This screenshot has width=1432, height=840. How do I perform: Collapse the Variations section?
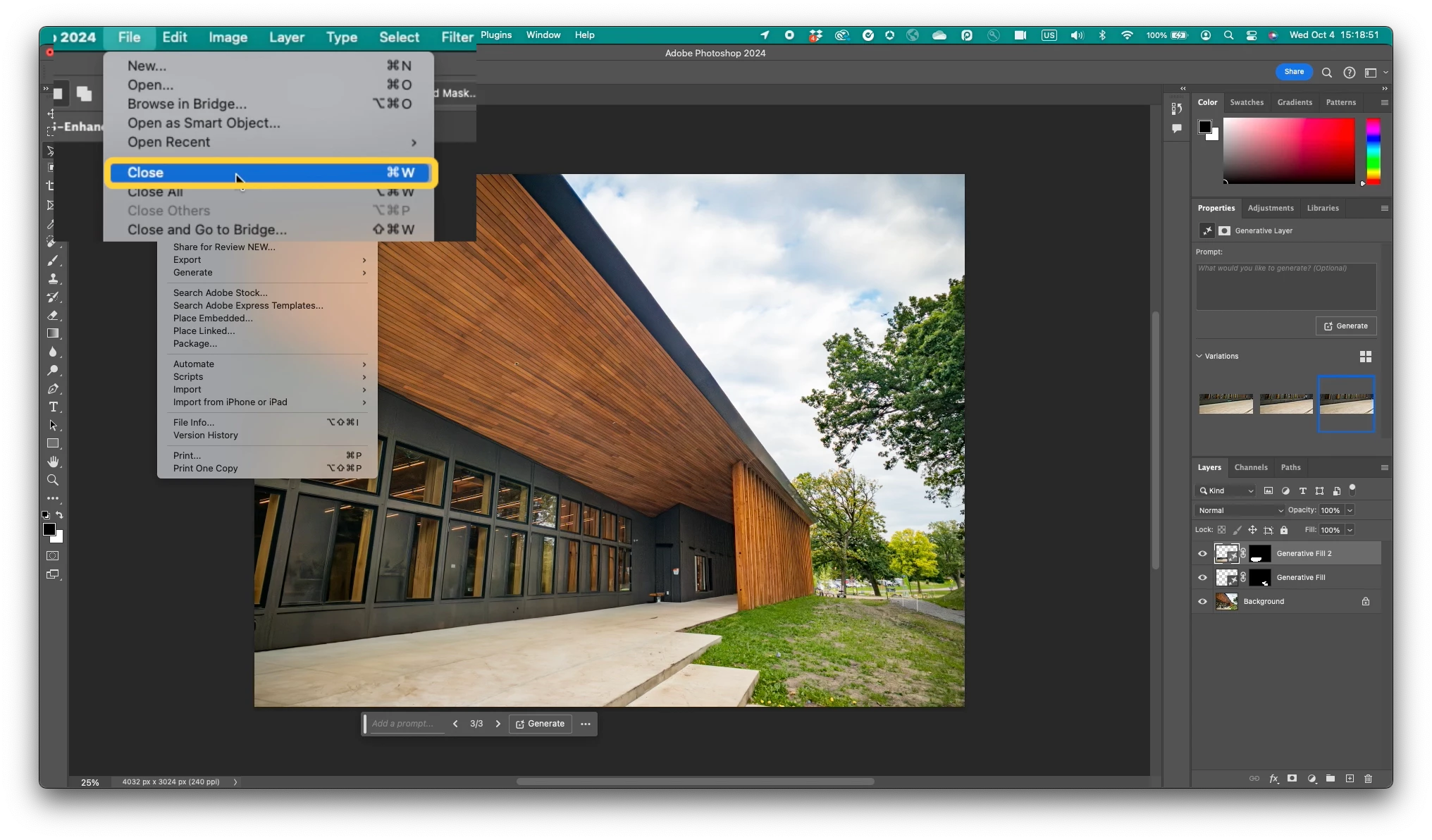[x=1199, y=356]
